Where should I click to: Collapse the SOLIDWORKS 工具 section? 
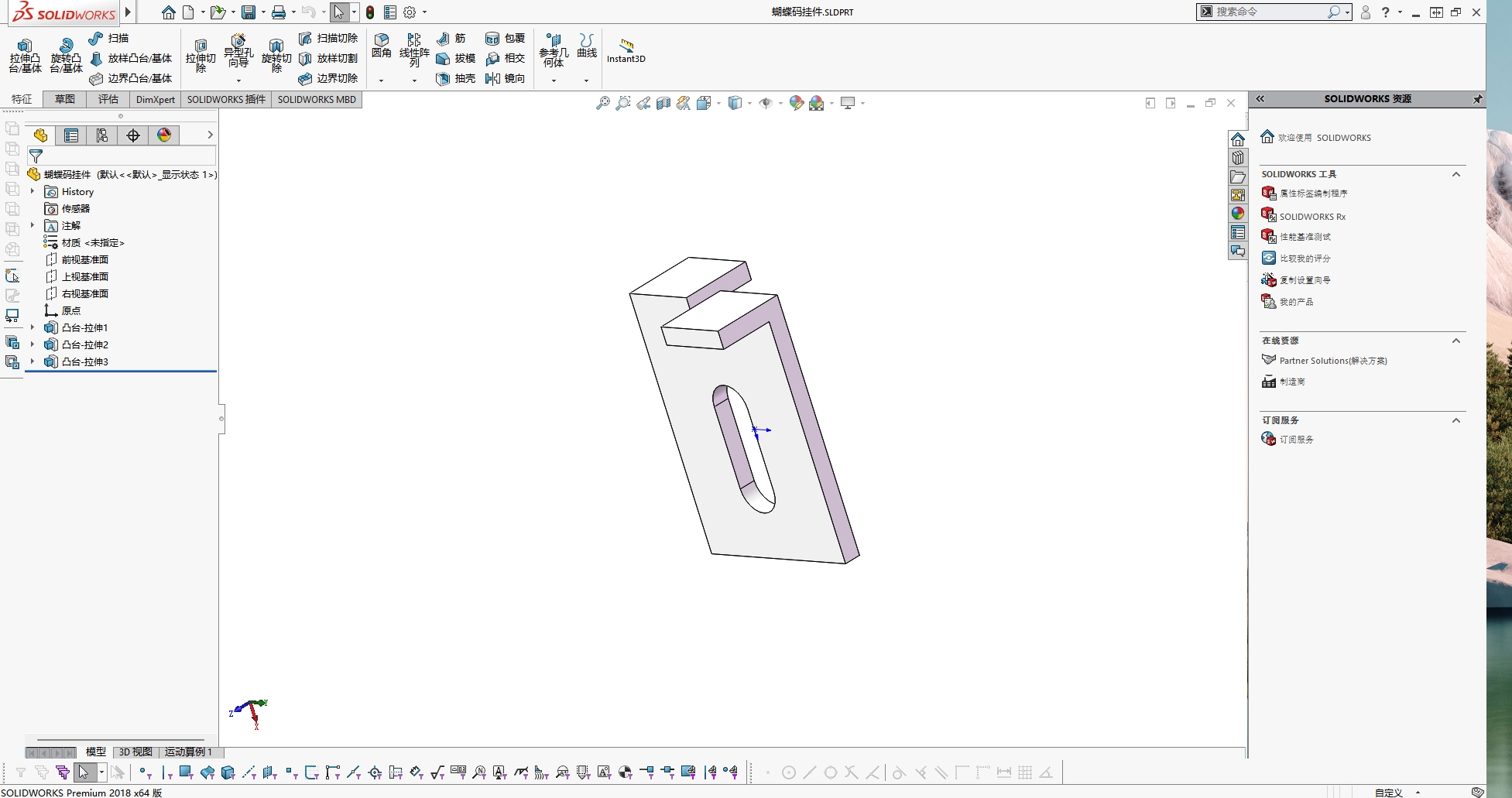point(1456,174)
